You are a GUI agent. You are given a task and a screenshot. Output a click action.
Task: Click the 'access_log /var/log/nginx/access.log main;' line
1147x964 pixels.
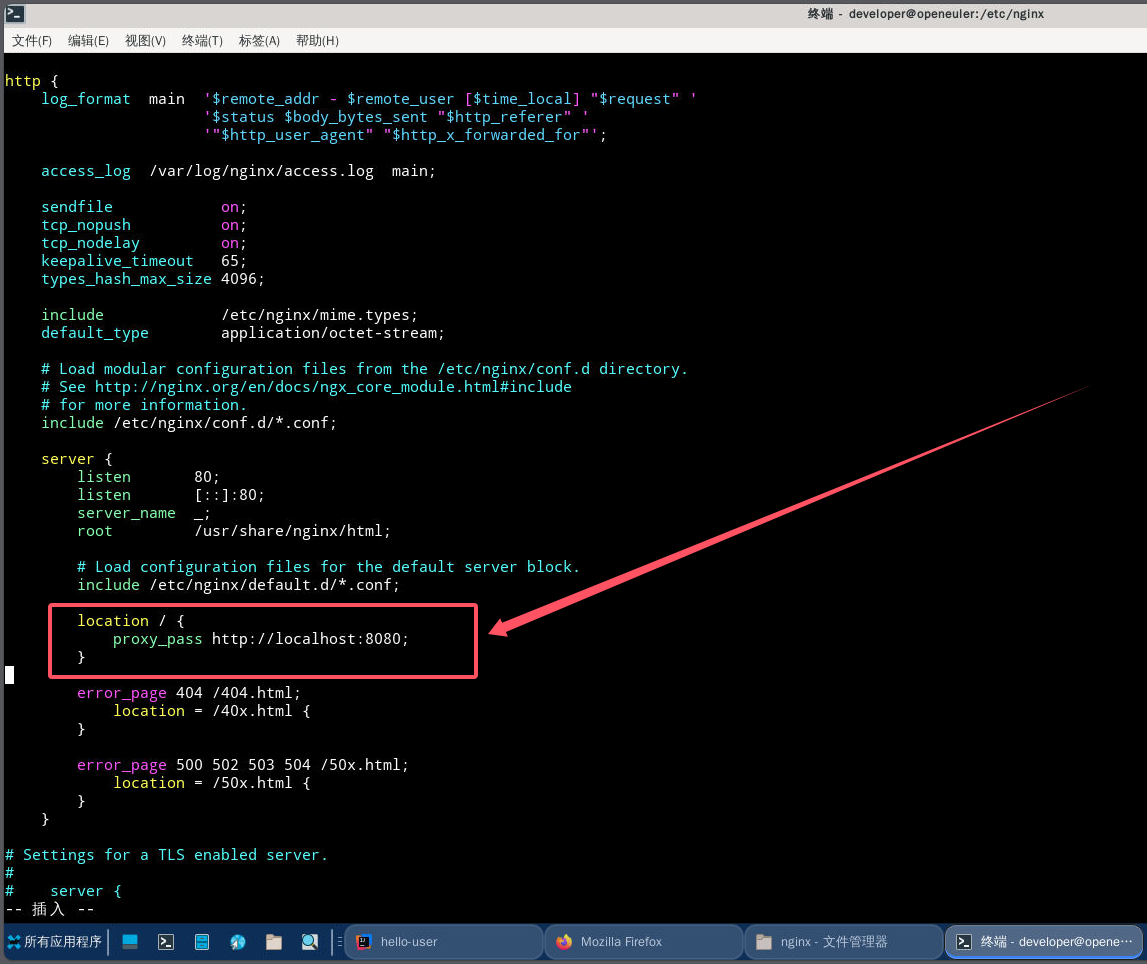tap(238, 171)
